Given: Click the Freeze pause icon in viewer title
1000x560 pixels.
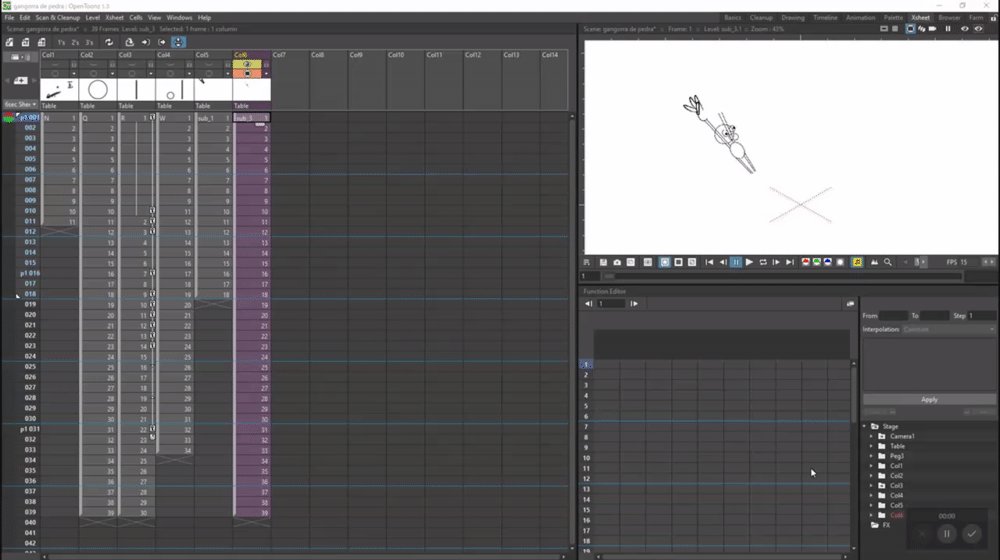Looking at the screenshot, I should [x=948, y=29].
